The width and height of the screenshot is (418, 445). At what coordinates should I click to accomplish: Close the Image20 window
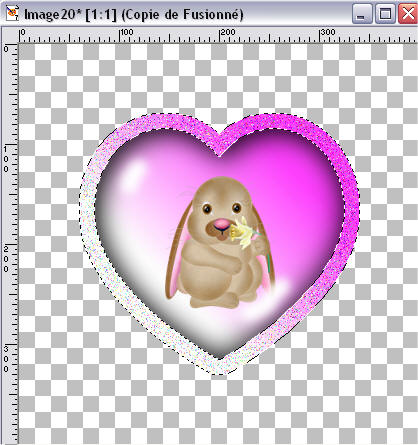point(408,14)
